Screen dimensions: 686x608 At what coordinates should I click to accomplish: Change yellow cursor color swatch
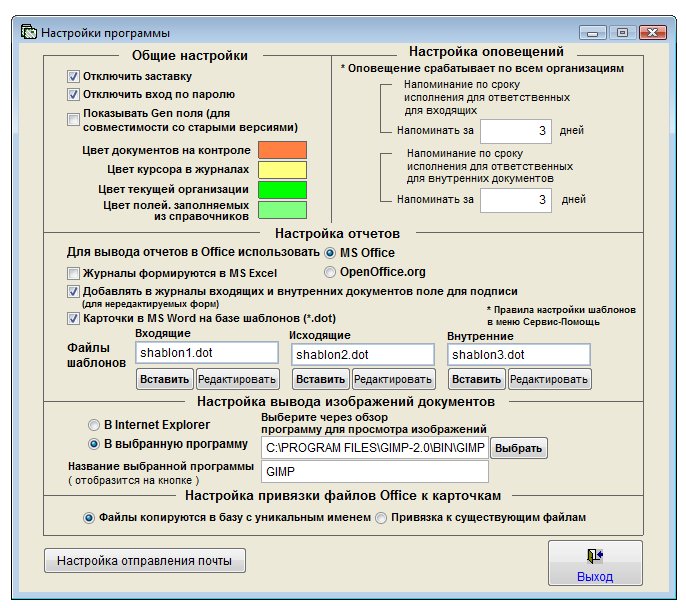(x=282, y=170)
